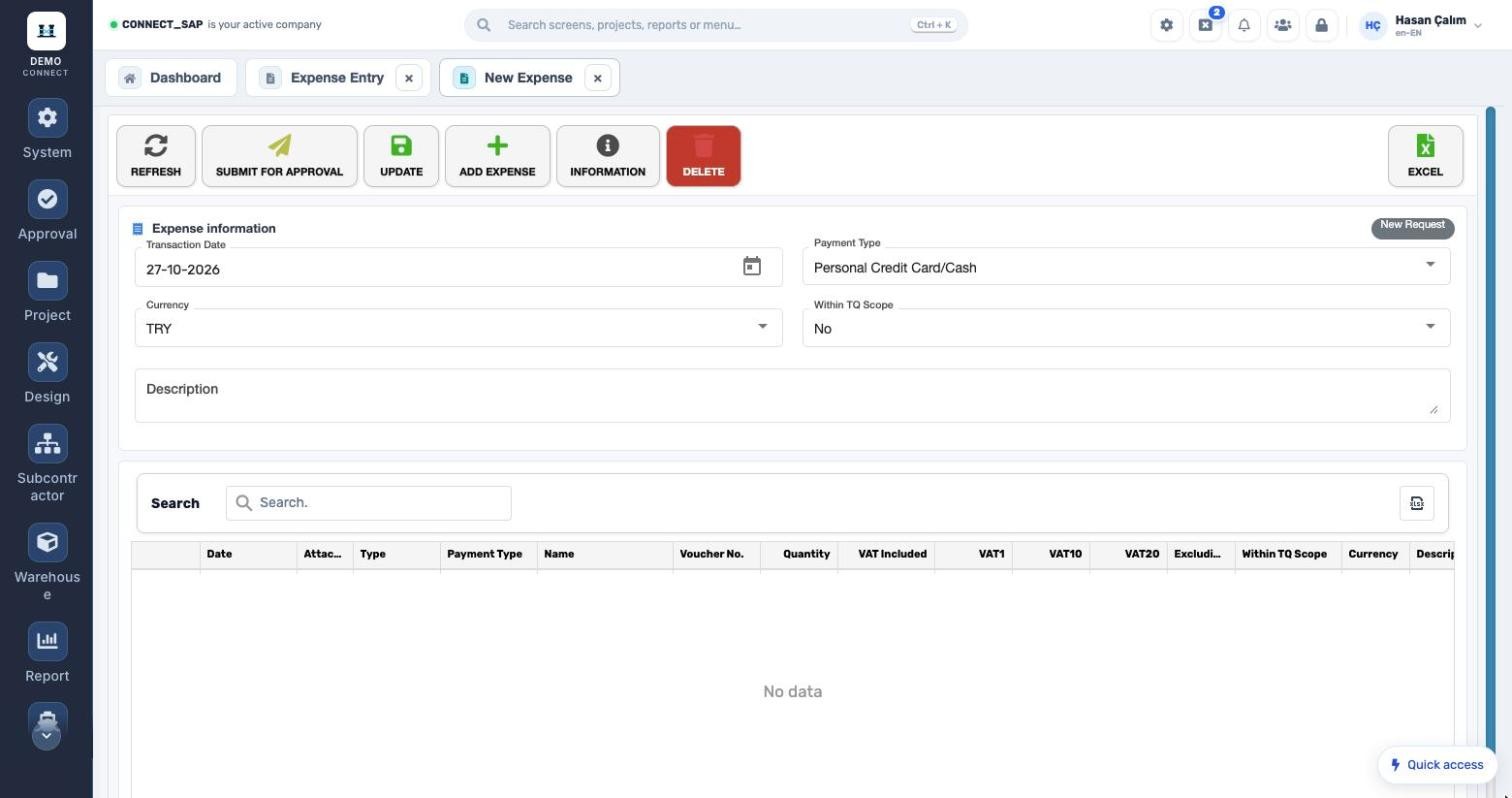
Task: Click the settings gear in top bar
Action: [1166, 25]
